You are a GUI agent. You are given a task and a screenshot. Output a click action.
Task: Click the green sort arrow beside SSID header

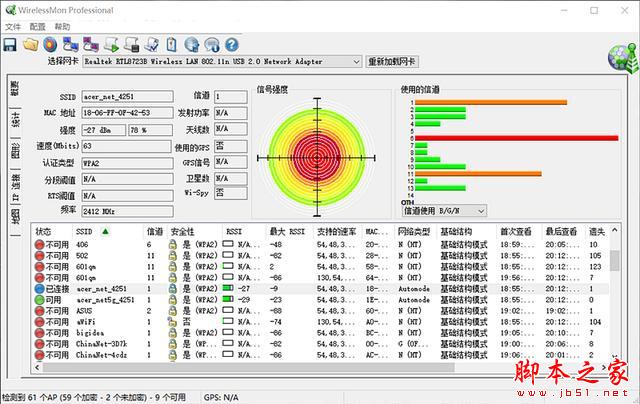(x=105, y=231)
